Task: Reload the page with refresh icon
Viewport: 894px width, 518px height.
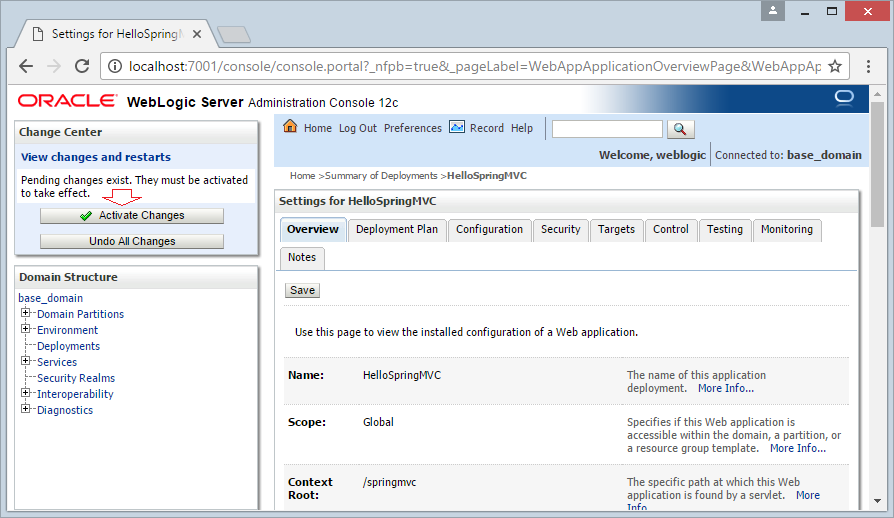Action: pyautogui.click(x=82, y=66)
